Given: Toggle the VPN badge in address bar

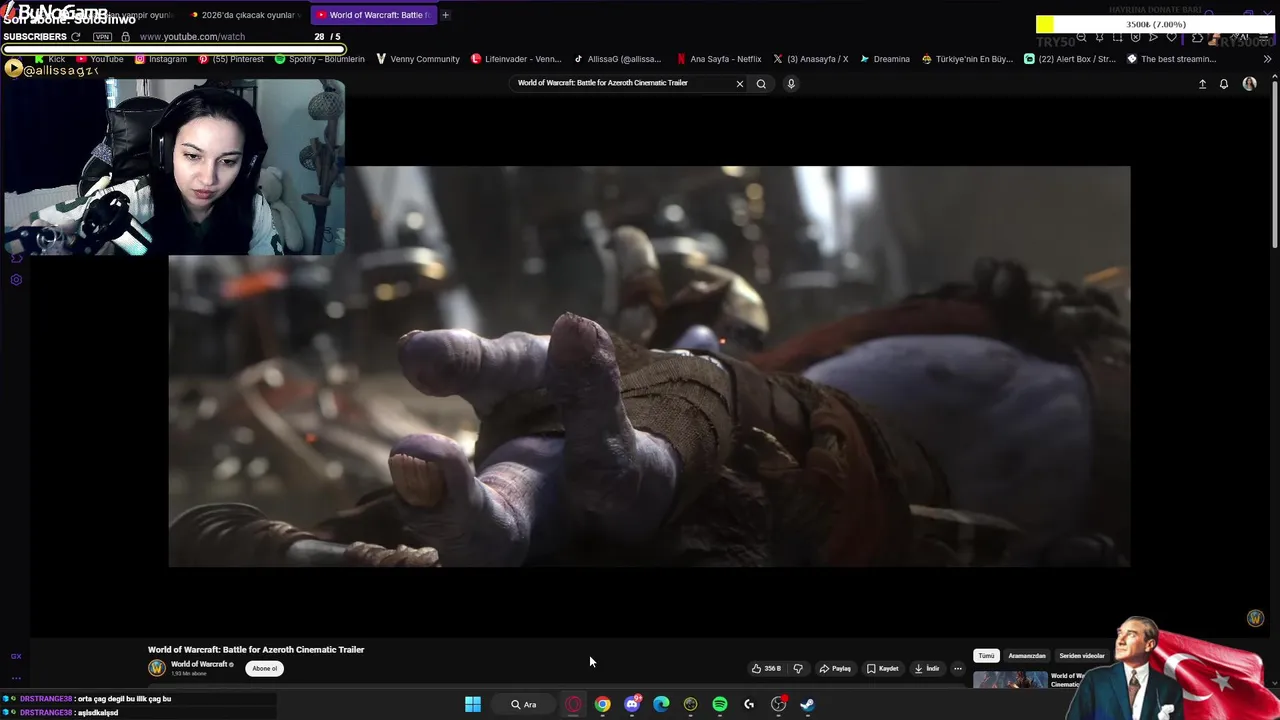Looking at the screenshot, I should coord(102,37).
